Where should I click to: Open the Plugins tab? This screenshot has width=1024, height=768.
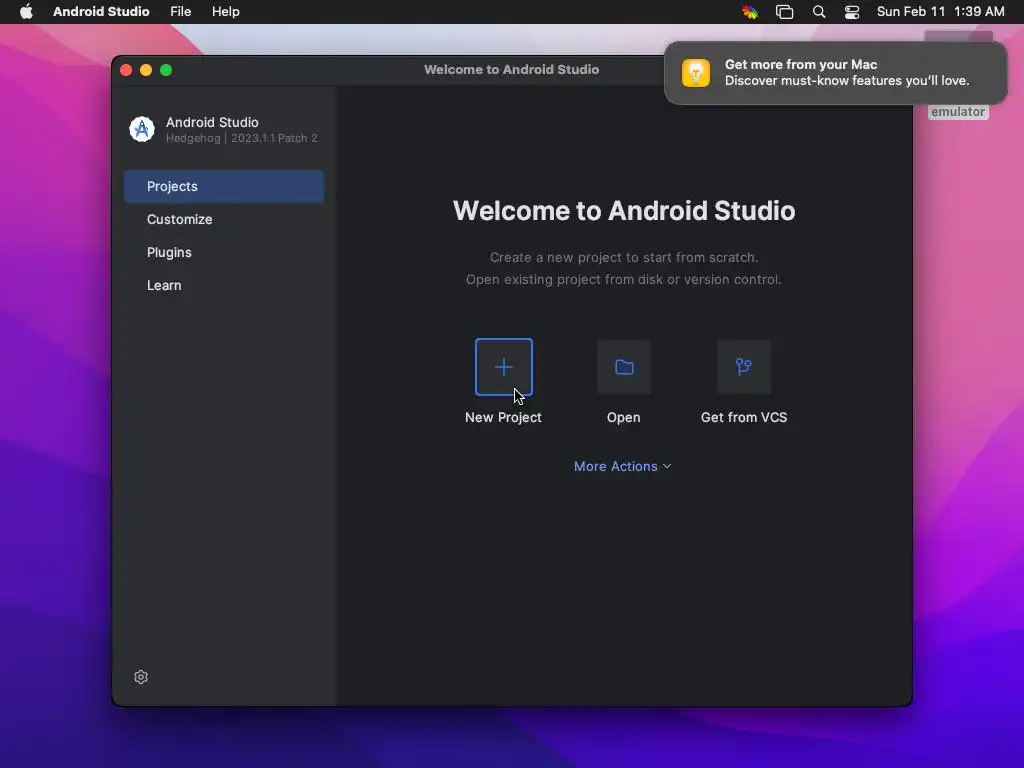(224, 252)
